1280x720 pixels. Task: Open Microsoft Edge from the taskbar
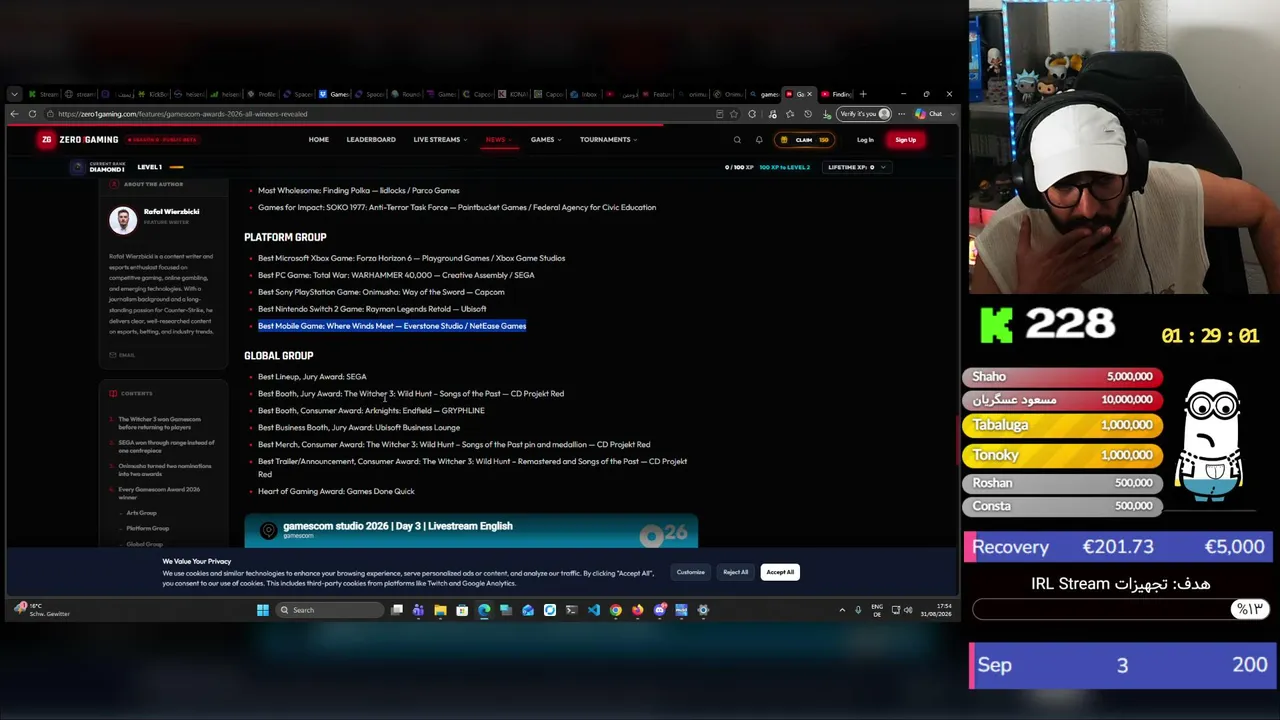point(484,610)
